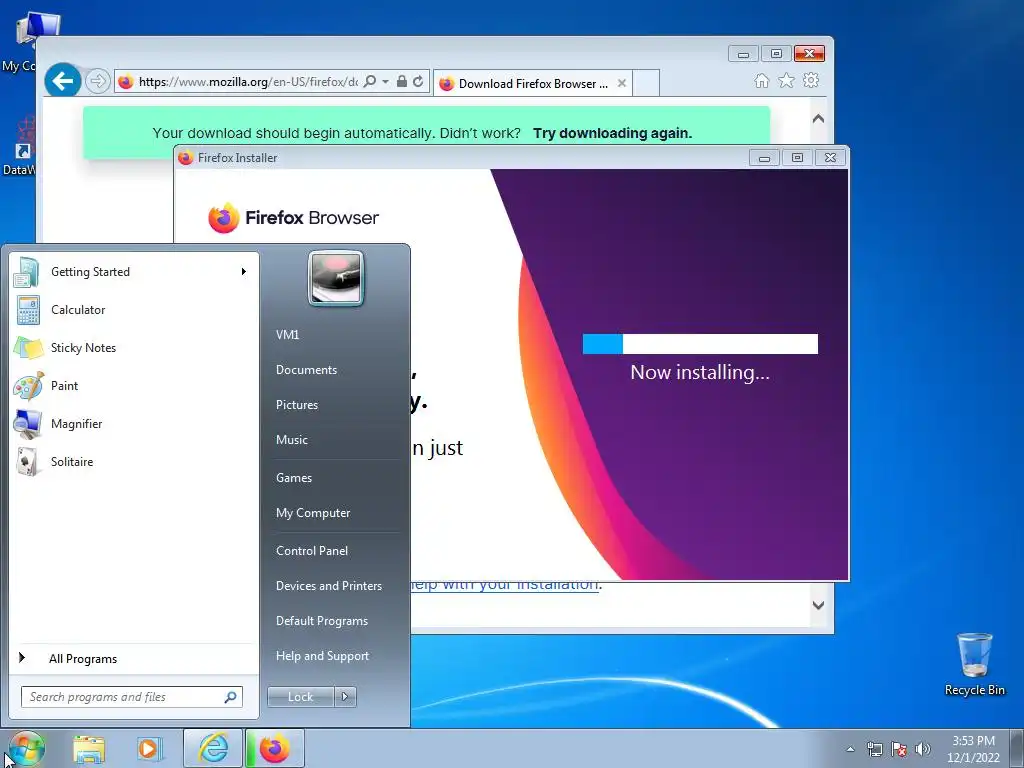Open the Recycle Bin desktop icon
The width and height of the screenshot is (1024, 768).
tap(974, 665)
